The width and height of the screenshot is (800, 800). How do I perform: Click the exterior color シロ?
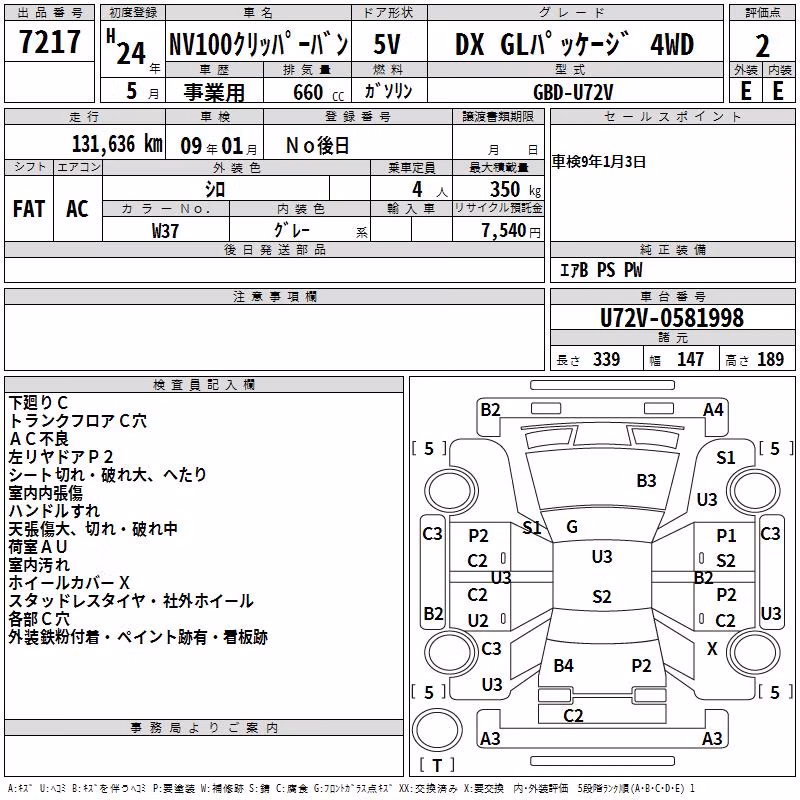[x=215, y=190]
